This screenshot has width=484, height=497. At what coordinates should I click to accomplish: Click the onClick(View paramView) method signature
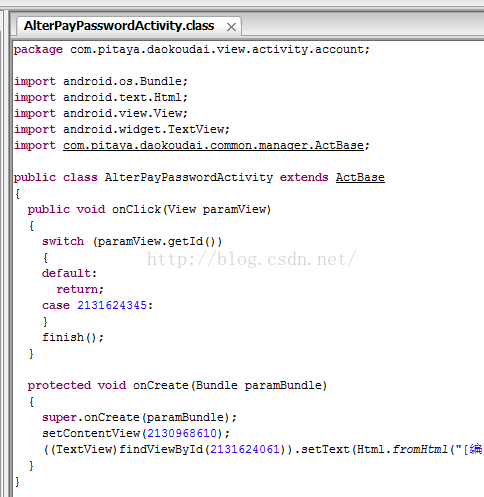point(149,209)
